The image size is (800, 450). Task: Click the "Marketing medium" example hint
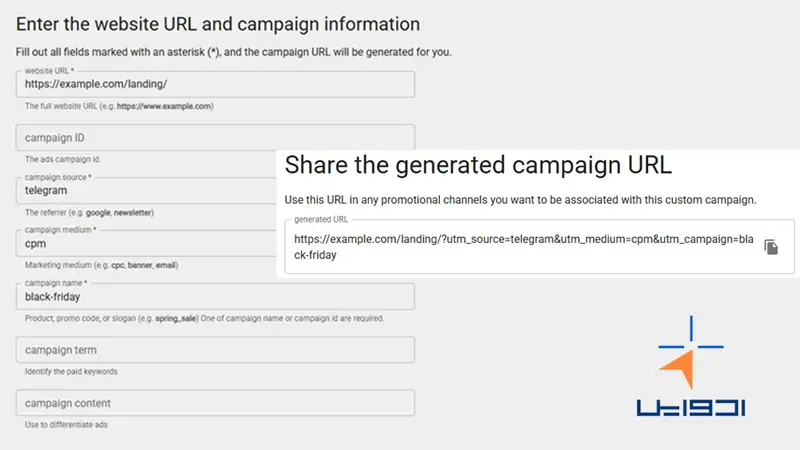102,265
